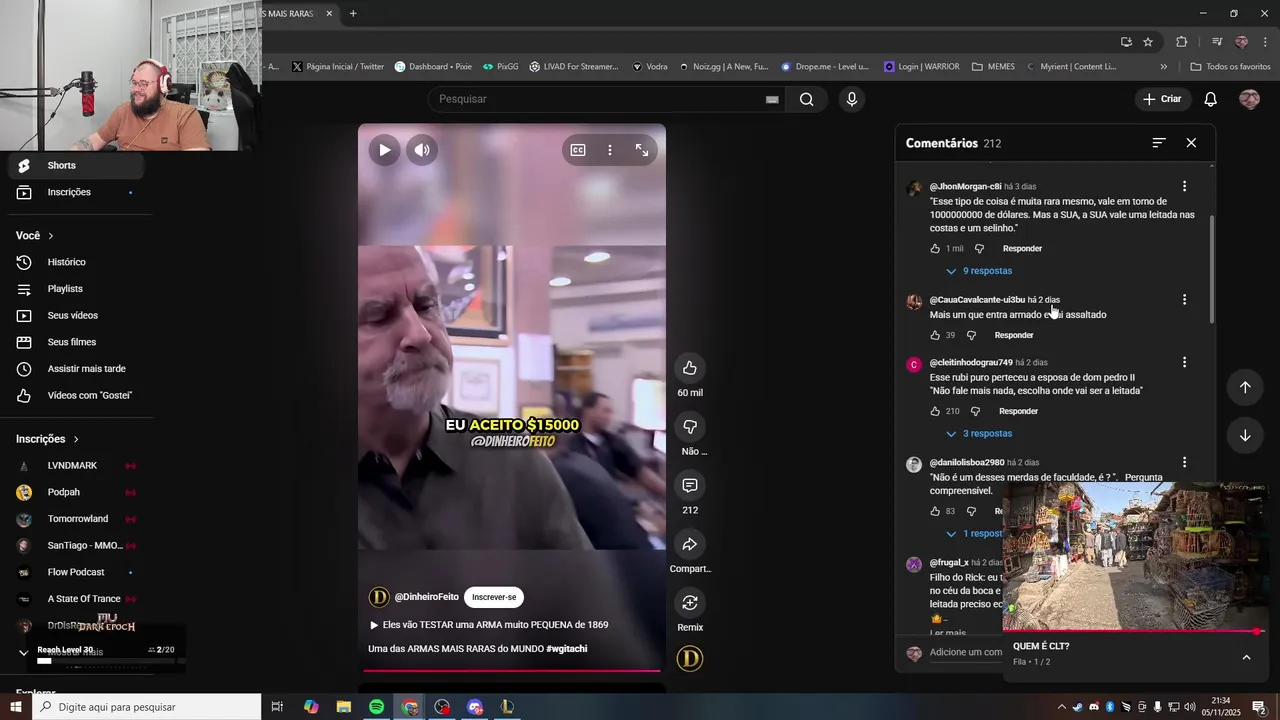This screenshot has width=1280, height=720.
Task: Expand the Inscrições section header
Action: (x=47, y=439)
